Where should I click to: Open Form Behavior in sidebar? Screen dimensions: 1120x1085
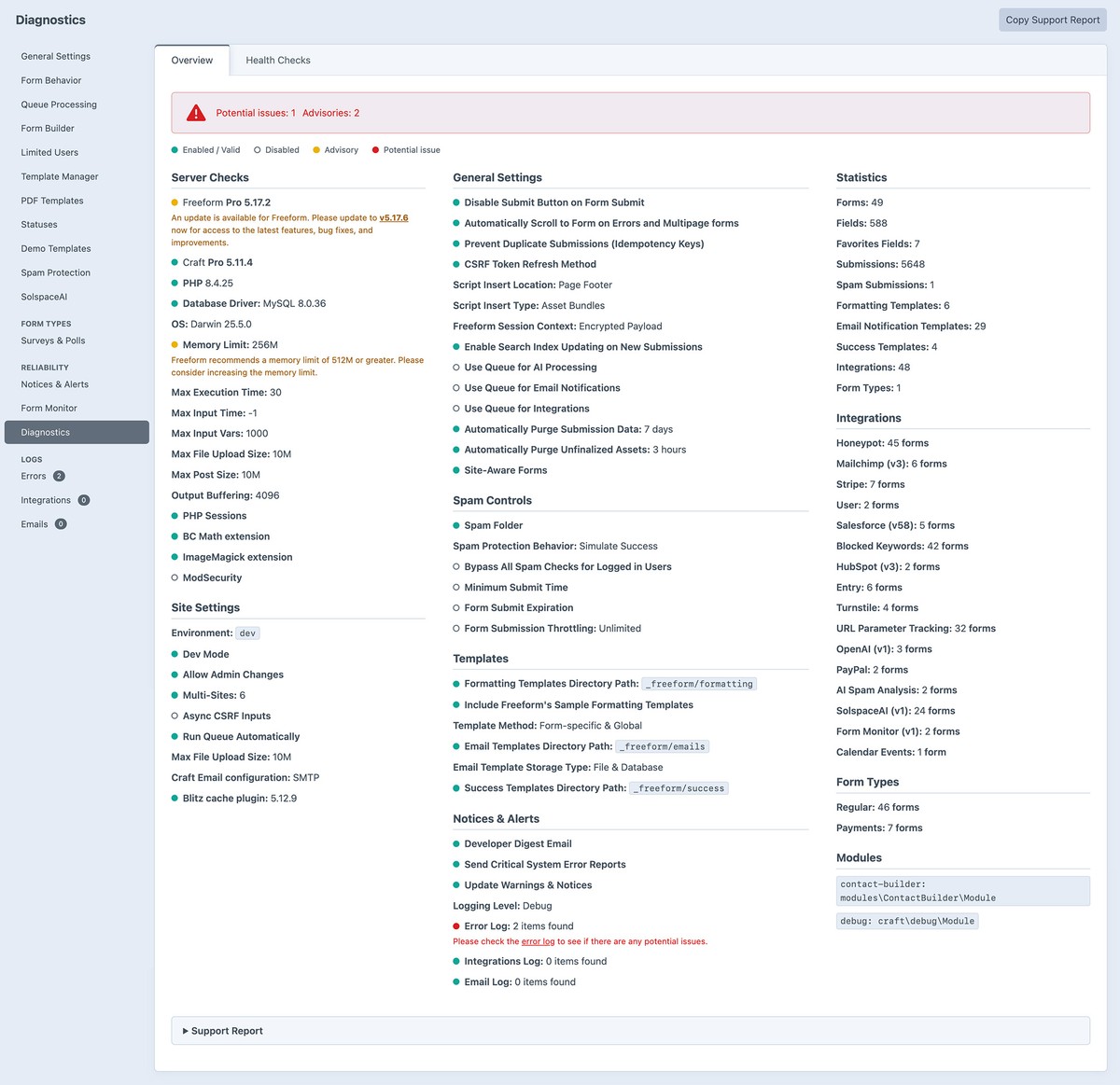click(51, 80)
